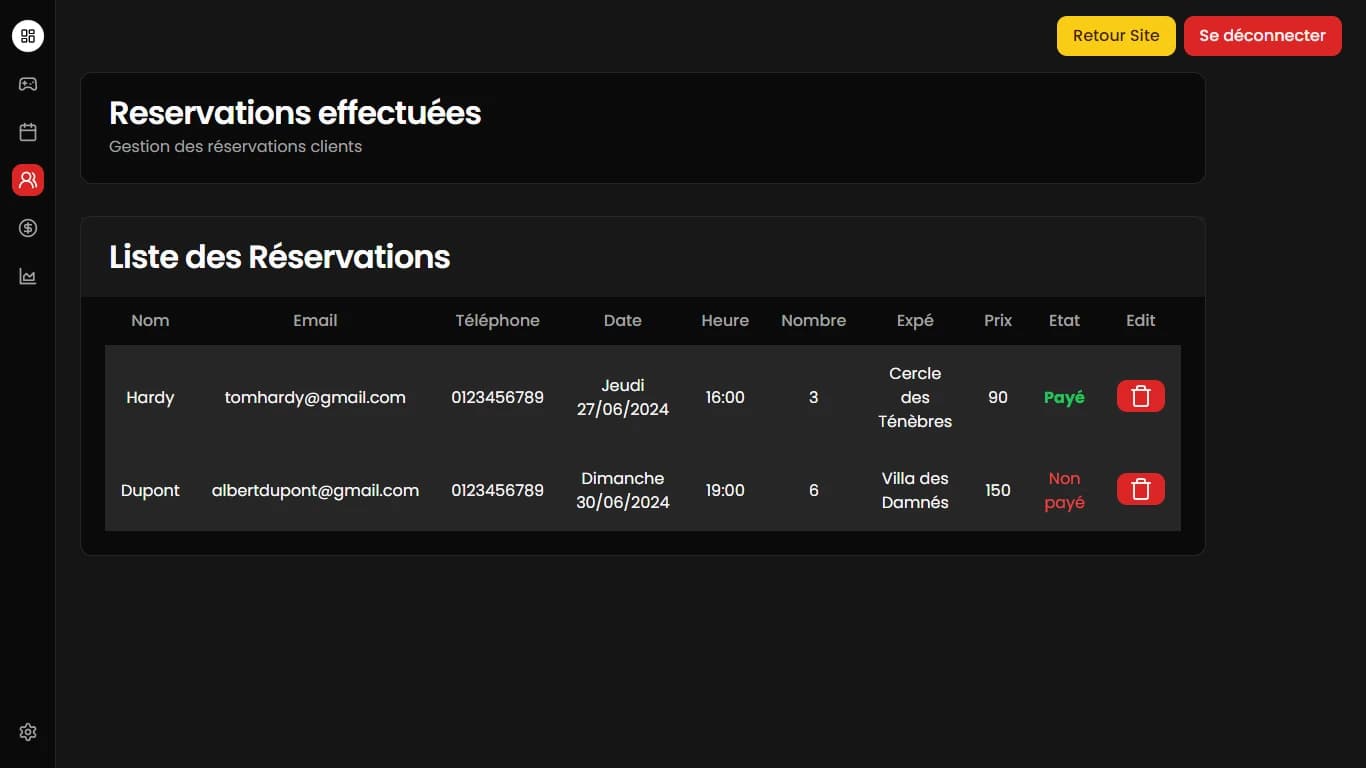The height and width of the screenshot is (768, 1366).
Task: Select the albertdupont@gmail.com email cell
Action: point(315,490)
